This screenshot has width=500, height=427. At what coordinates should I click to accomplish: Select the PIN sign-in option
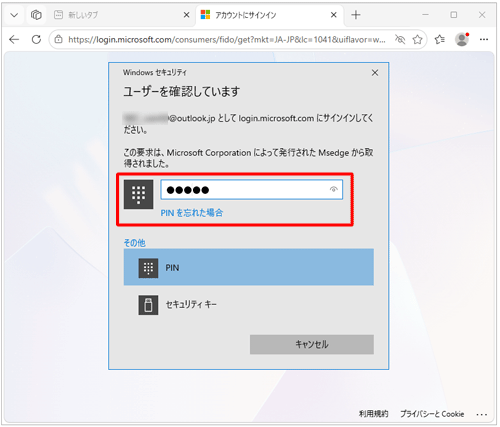pos(249,267)
